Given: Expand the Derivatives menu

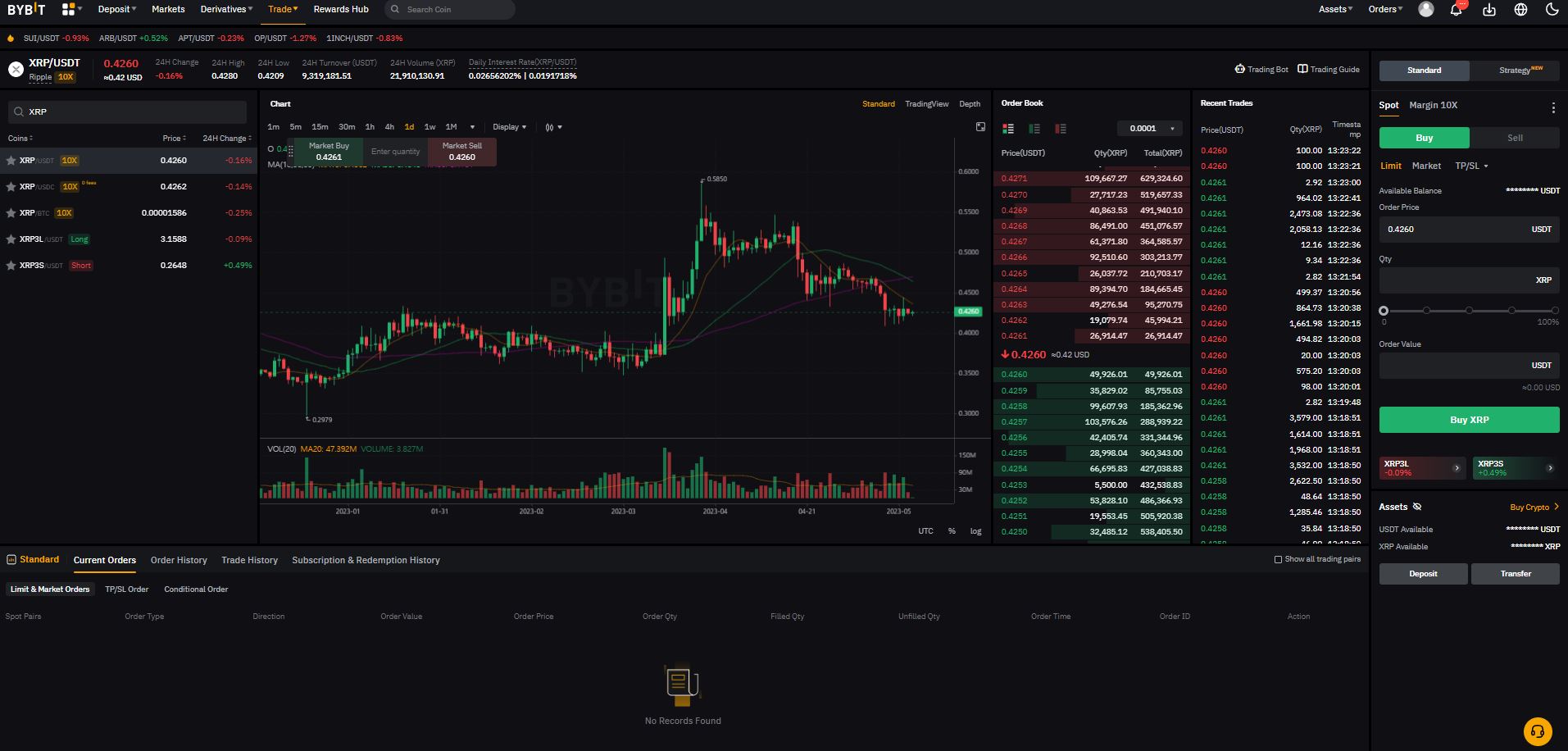Looking at the screenshot, I should click(x=226, y=9).
